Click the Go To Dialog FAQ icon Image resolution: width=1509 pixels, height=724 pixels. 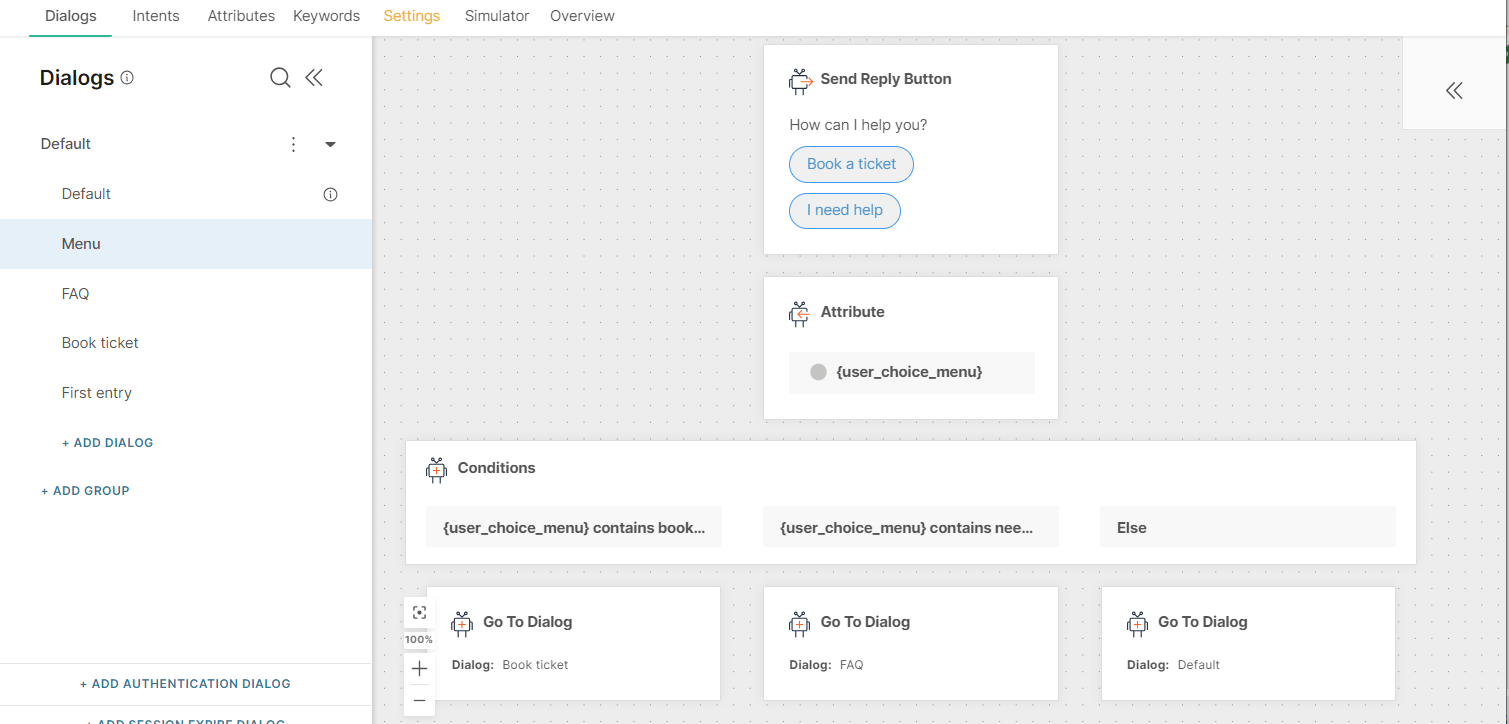799,624
